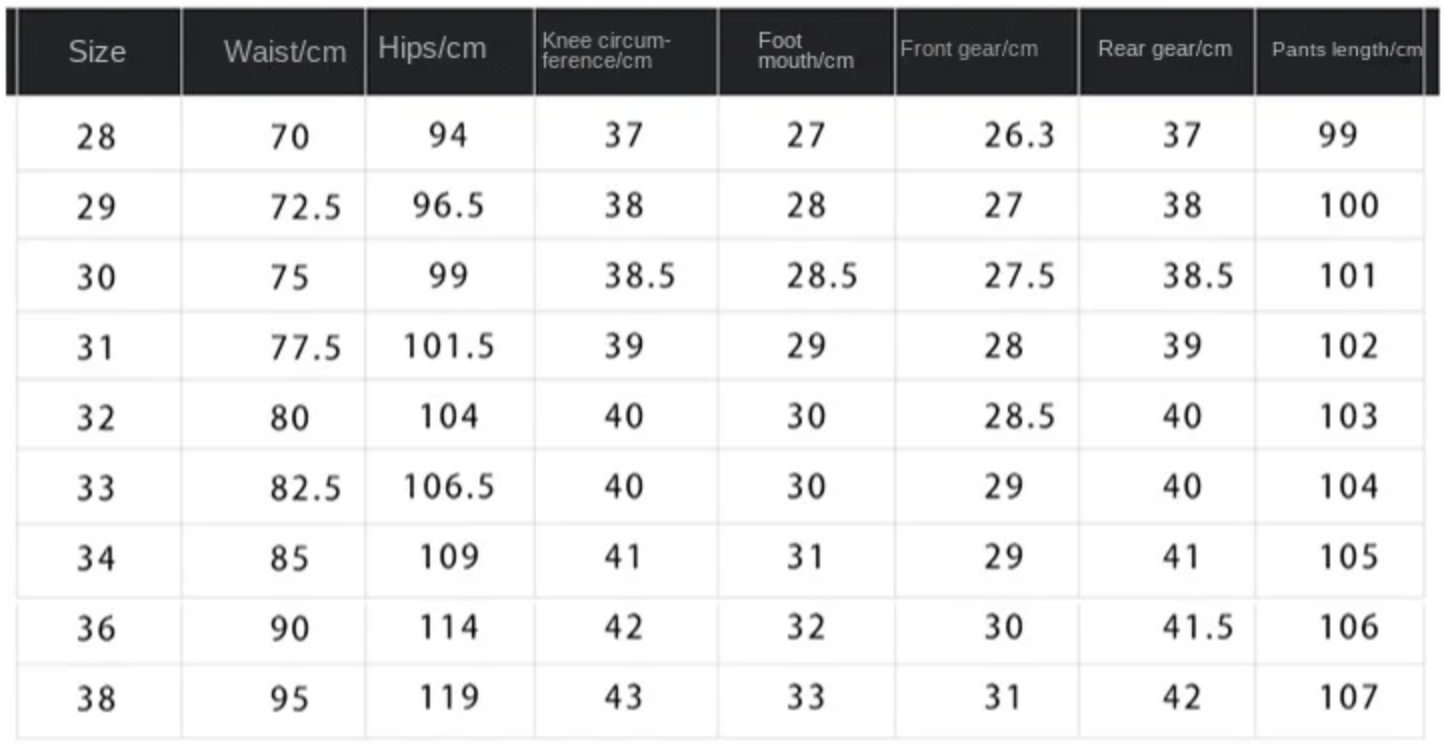Click the 96.5 hips value
The height and width of the screenshot is (748, 1444).
(448, 205)
